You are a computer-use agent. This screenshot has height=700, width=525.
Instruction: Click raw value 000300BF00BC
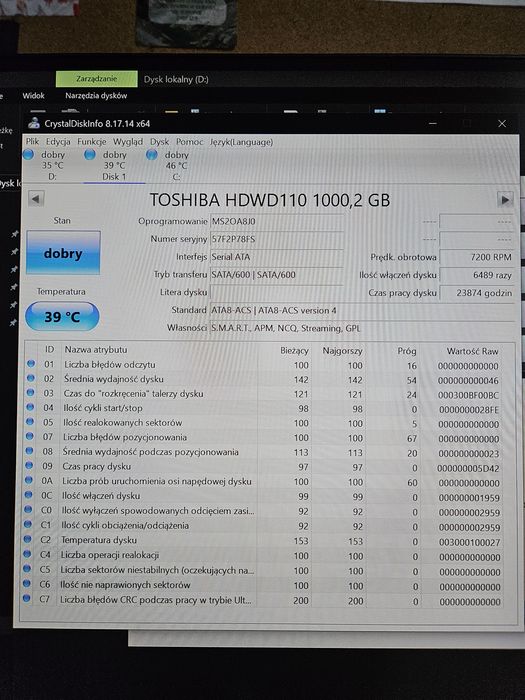468,395
